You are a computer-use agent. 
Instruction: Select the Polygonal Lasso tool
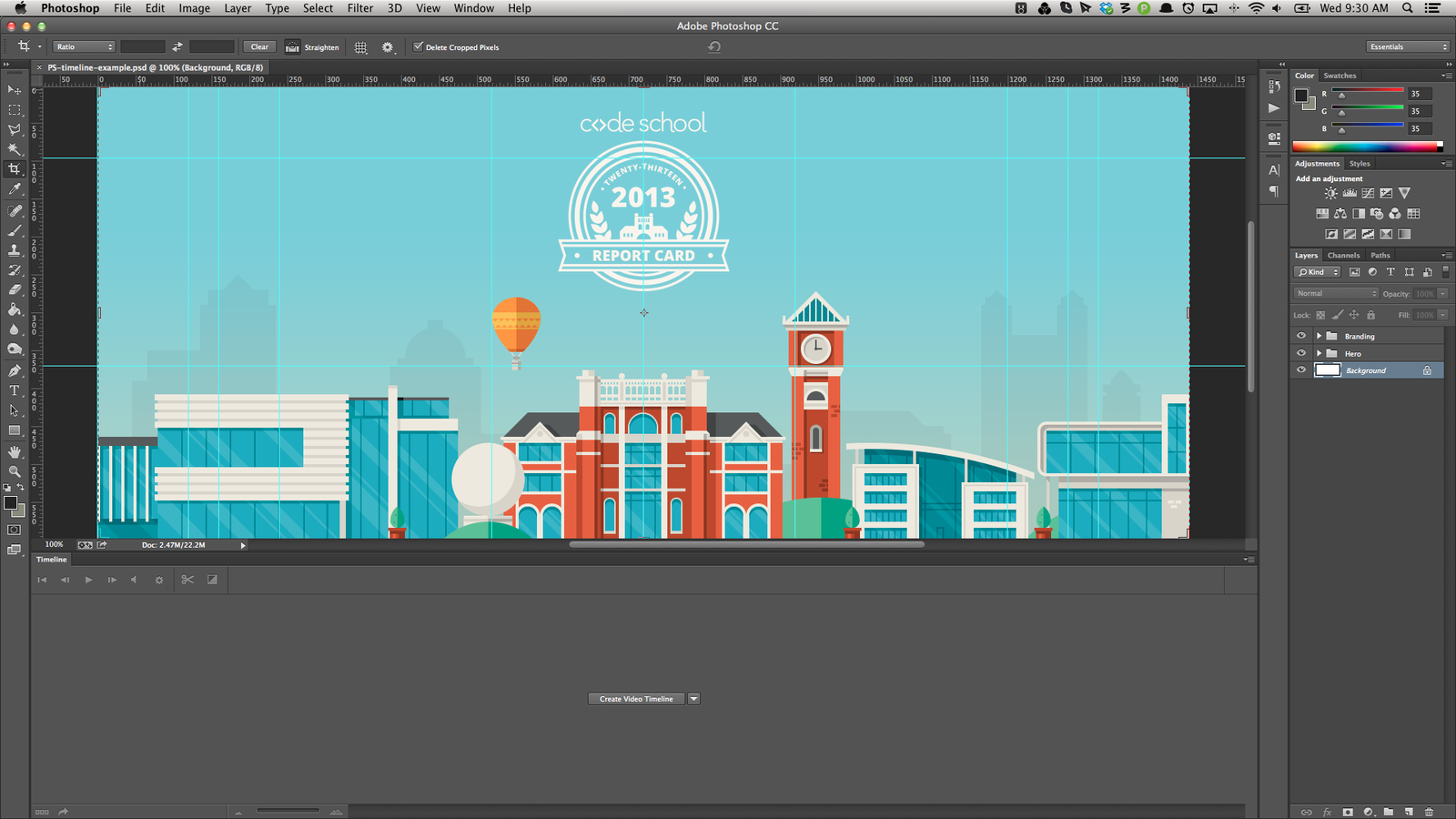pyautogui.click(x=15, y=129)
